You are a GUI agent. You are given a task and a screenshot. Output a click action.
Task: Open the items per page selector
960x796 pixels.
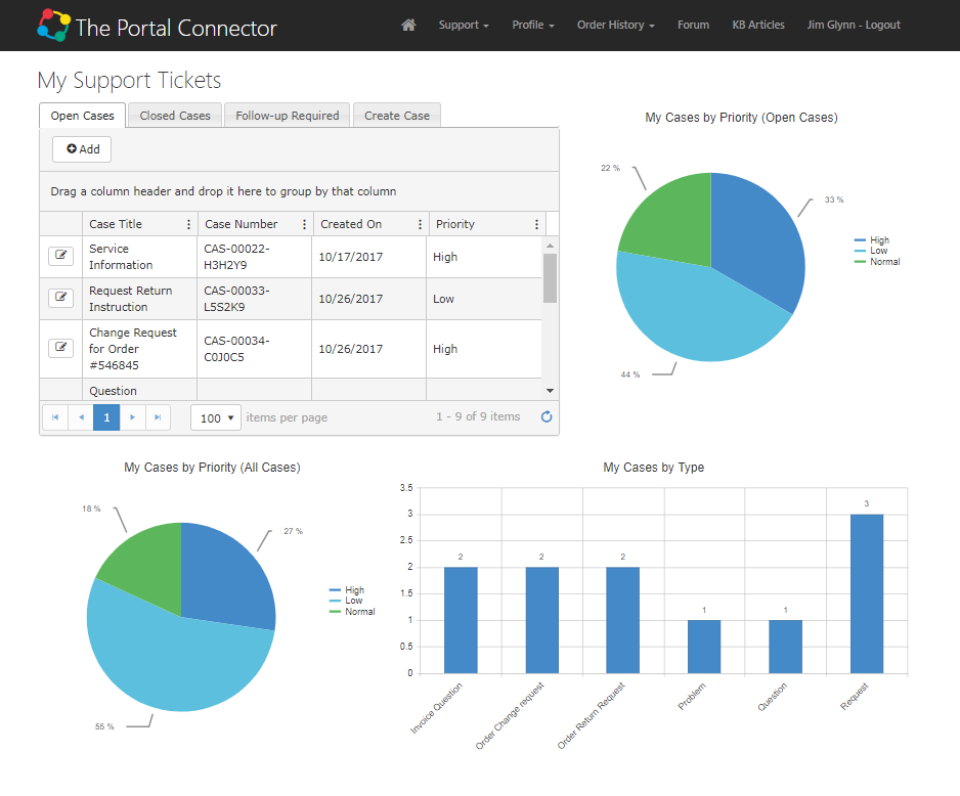click(x=215, y=417)
